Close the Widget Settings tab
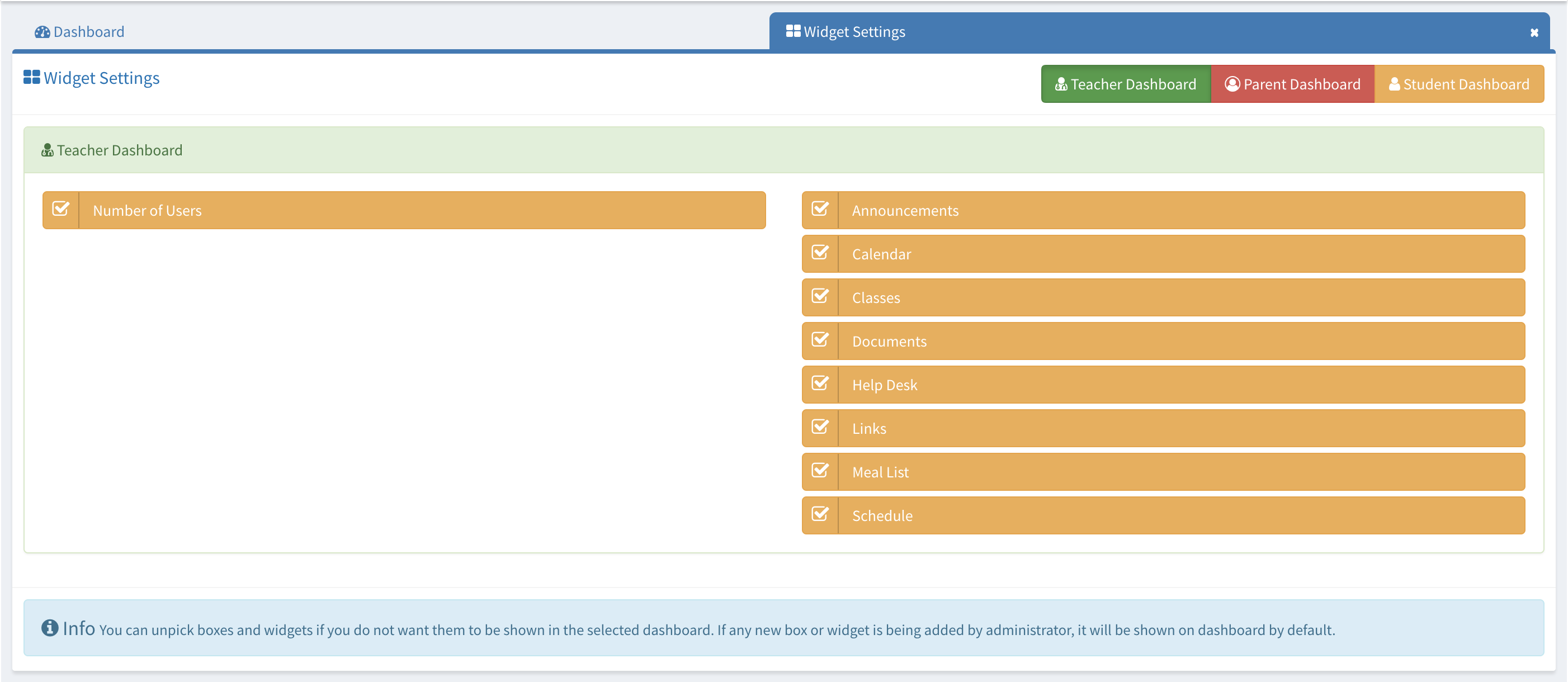Viewport: 1568px width, 682px height. tap(1534, 33)
